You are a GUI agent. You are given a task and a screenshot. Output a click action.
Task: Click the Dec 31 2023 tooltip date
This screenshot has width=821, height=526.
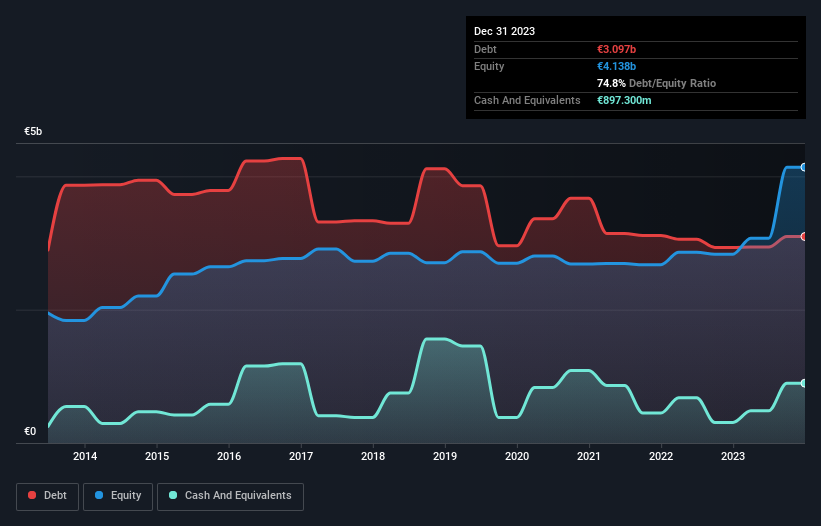504,31
